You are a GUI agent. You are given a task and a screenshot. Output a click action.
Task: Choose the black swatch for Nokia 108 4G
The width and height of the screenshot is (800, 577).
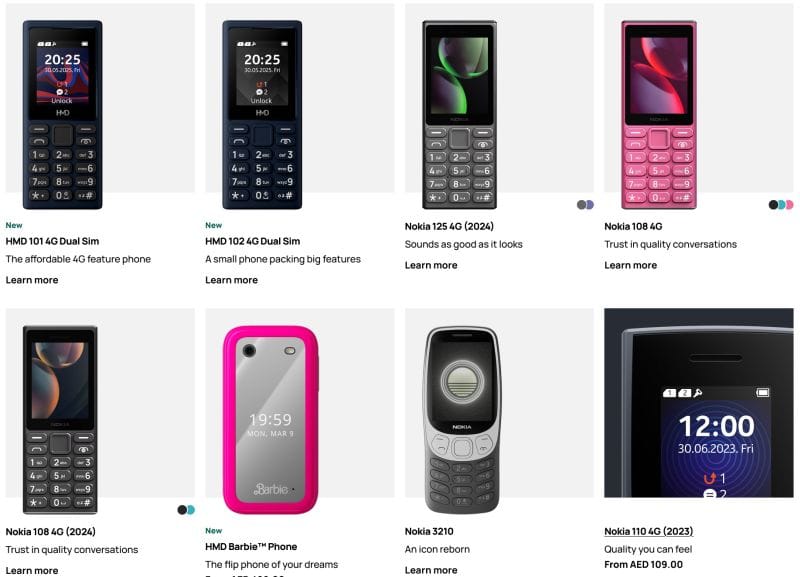tap(773, 205)
